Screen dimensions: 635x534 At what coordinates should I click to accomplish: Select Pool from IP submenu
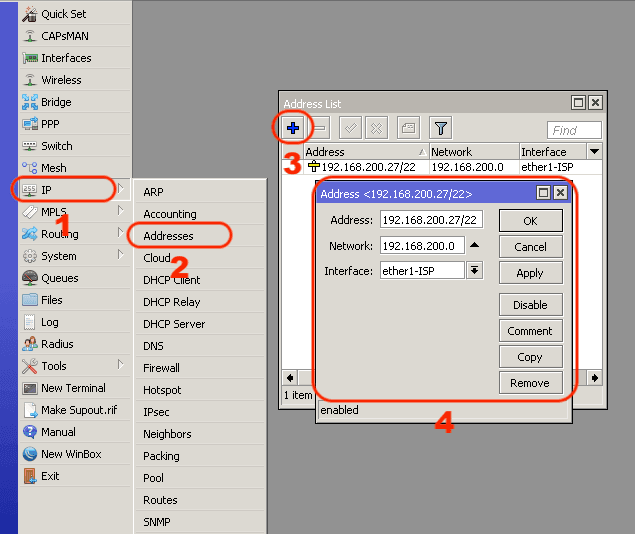coord(200,478)
